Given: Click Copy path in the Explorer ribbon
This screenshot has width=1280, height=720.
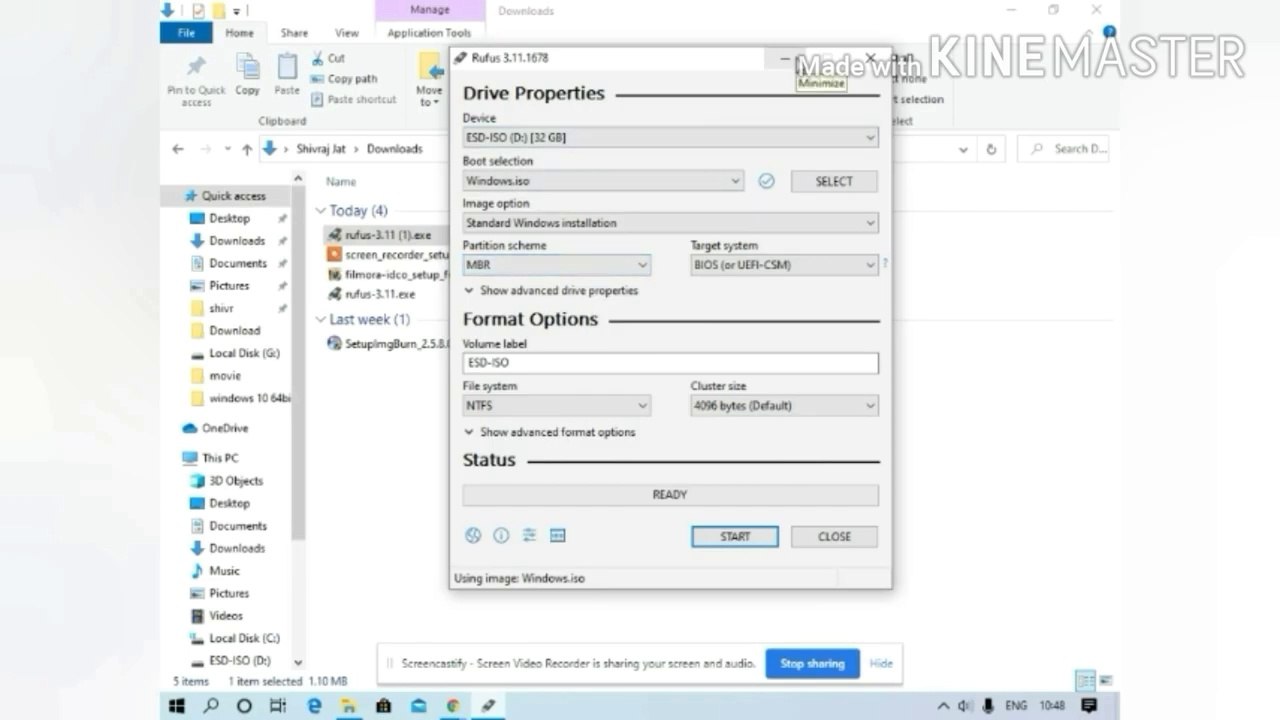Looking at the screenshot, I should click(x=344, y=79).
